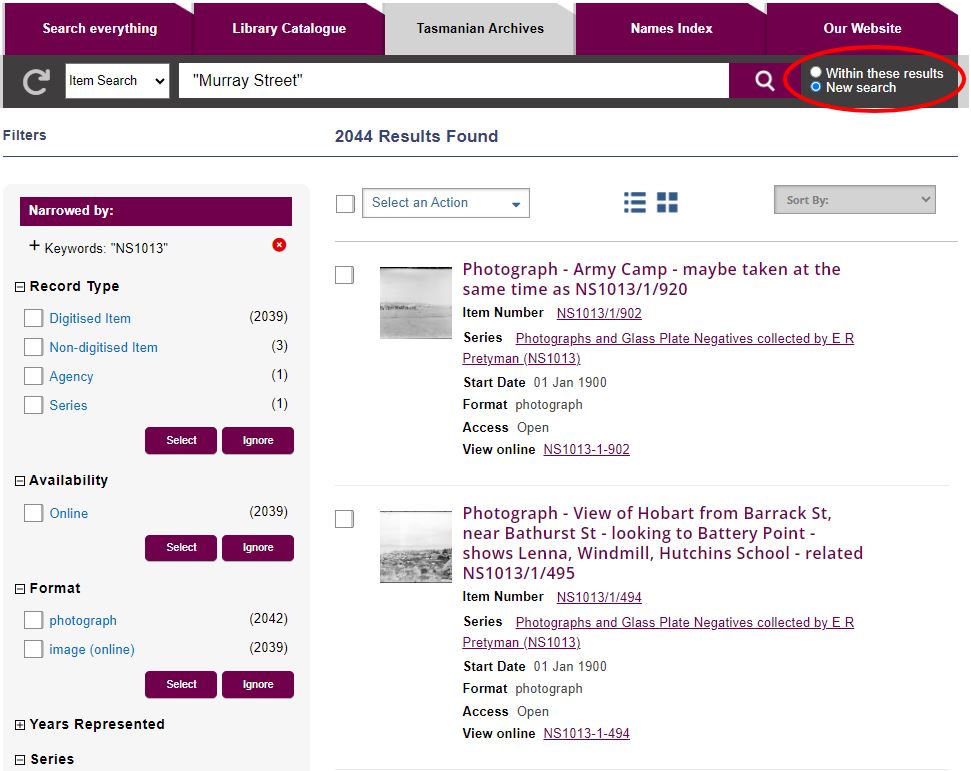Switch to list view layout

[635, 203]
